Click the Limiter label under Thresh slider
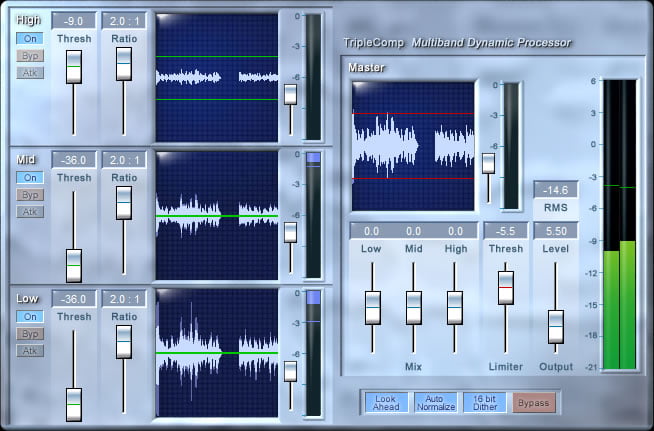Image resolution: width=654 pixels, height=431 pixels. [506, 367]
